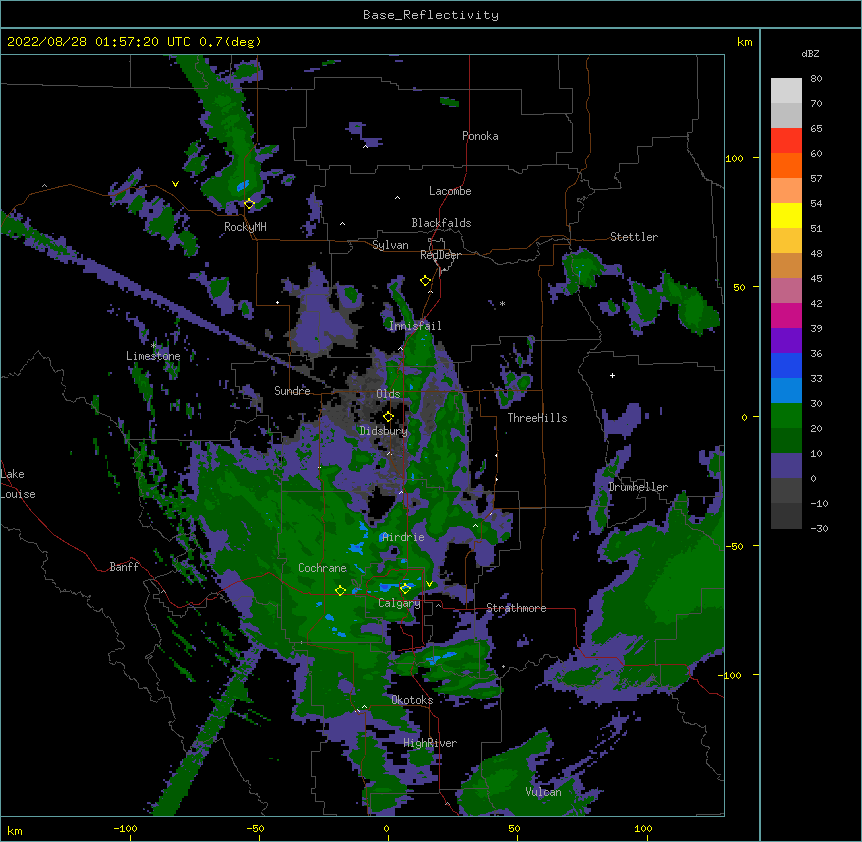862x842 pixels.
Task: Click the -100 tick label on bottom axis
Action: pos(125,828)
